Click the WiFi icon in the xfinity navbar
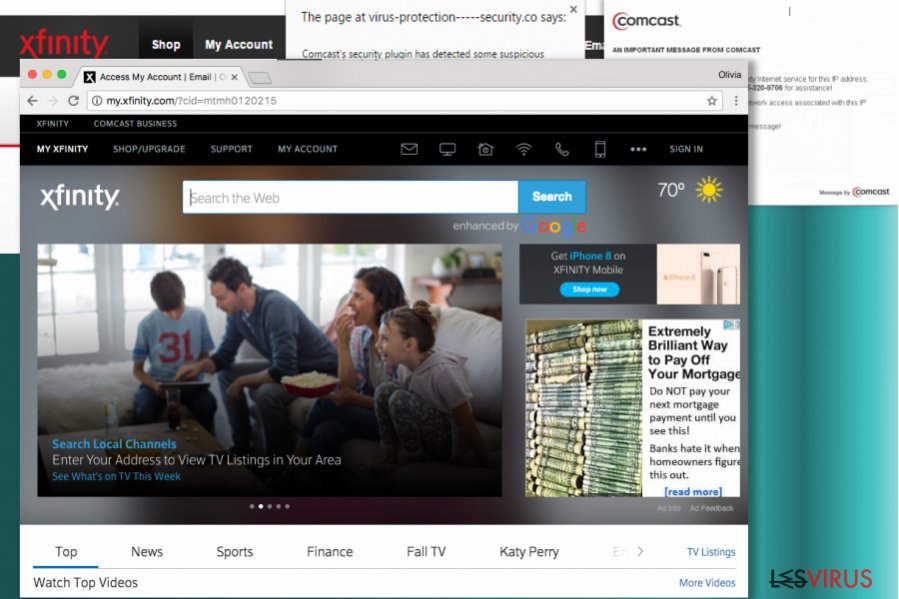 pyautogui.click(x=523, y=149)
